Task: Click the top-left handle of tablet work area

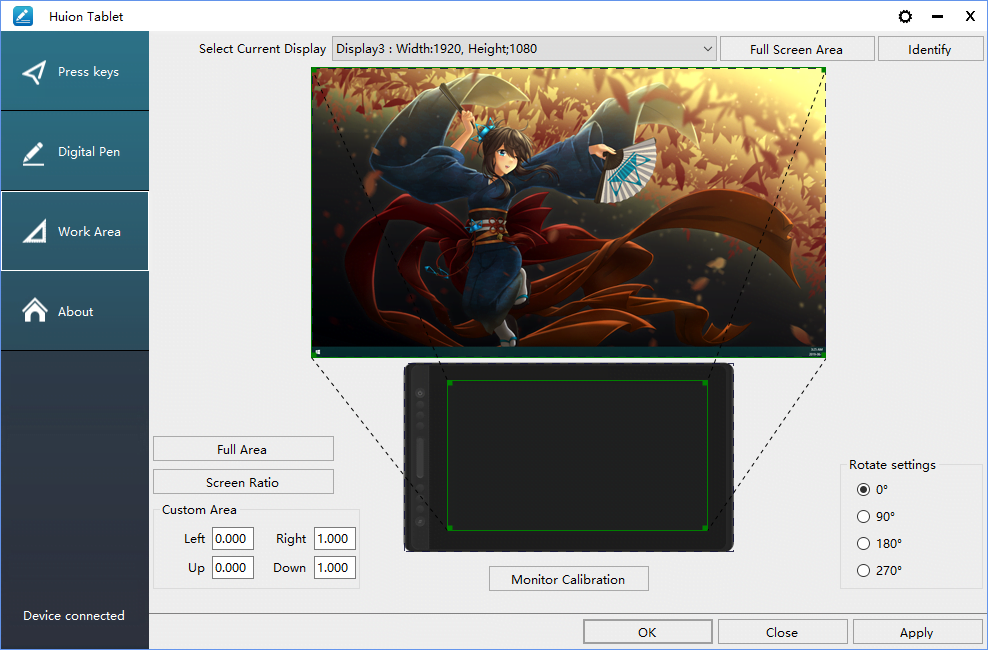Action: click(450, 382)
